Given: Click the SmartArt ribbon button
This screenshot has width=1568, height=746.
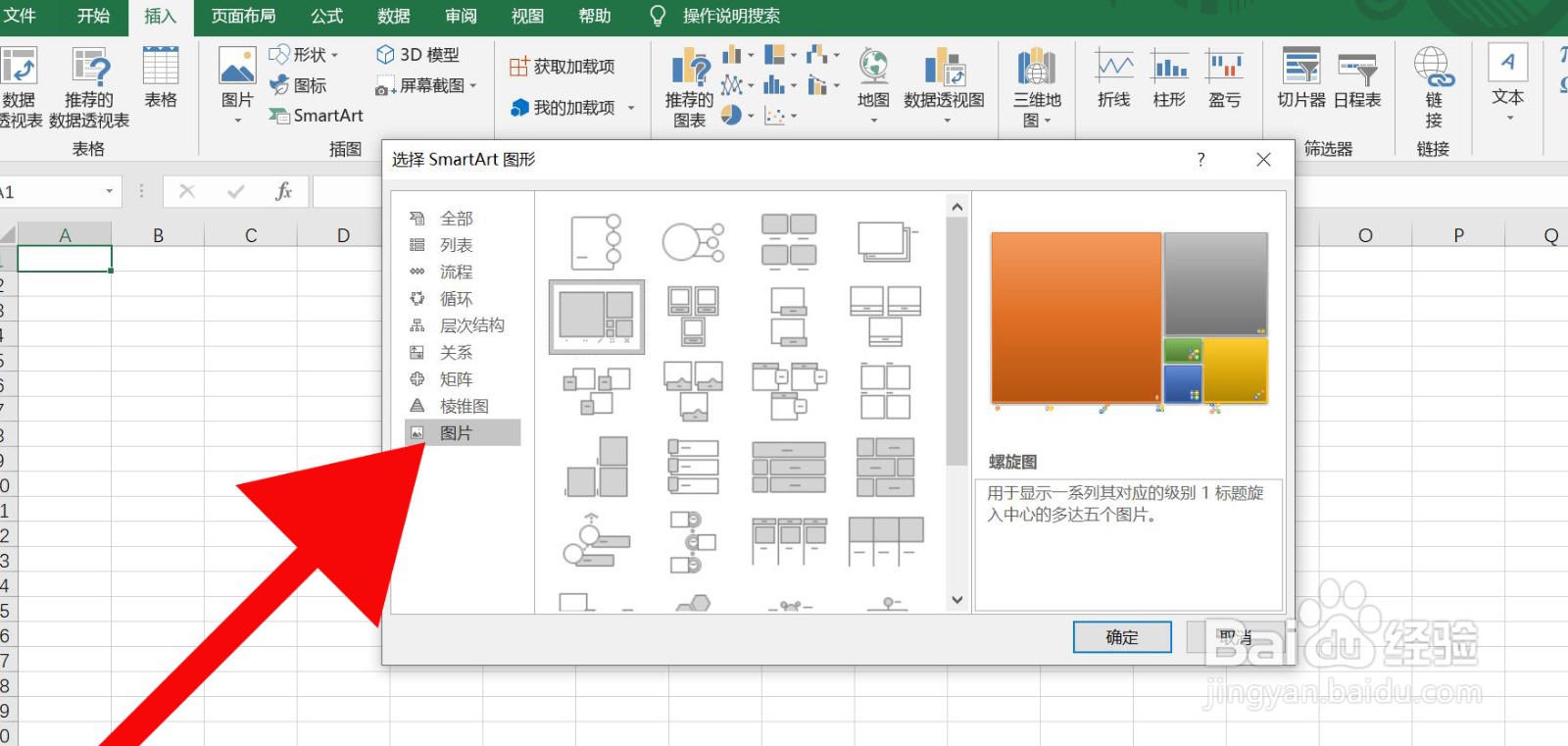Looking at the screenshot, I should coord(317,116).
